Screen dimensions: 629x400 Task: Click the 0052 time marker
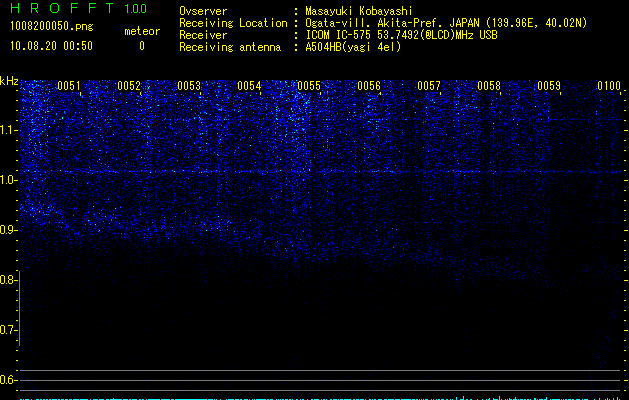129,86
